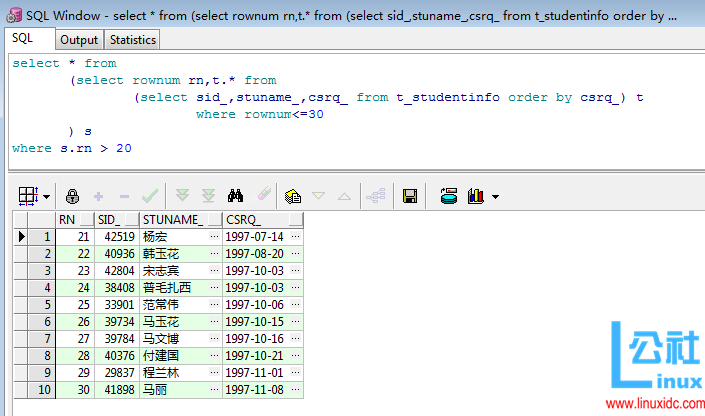The width and height of the screenshot is (705, 416).
Task: Click the CSRQ_ column header
Action: point(243,219)
